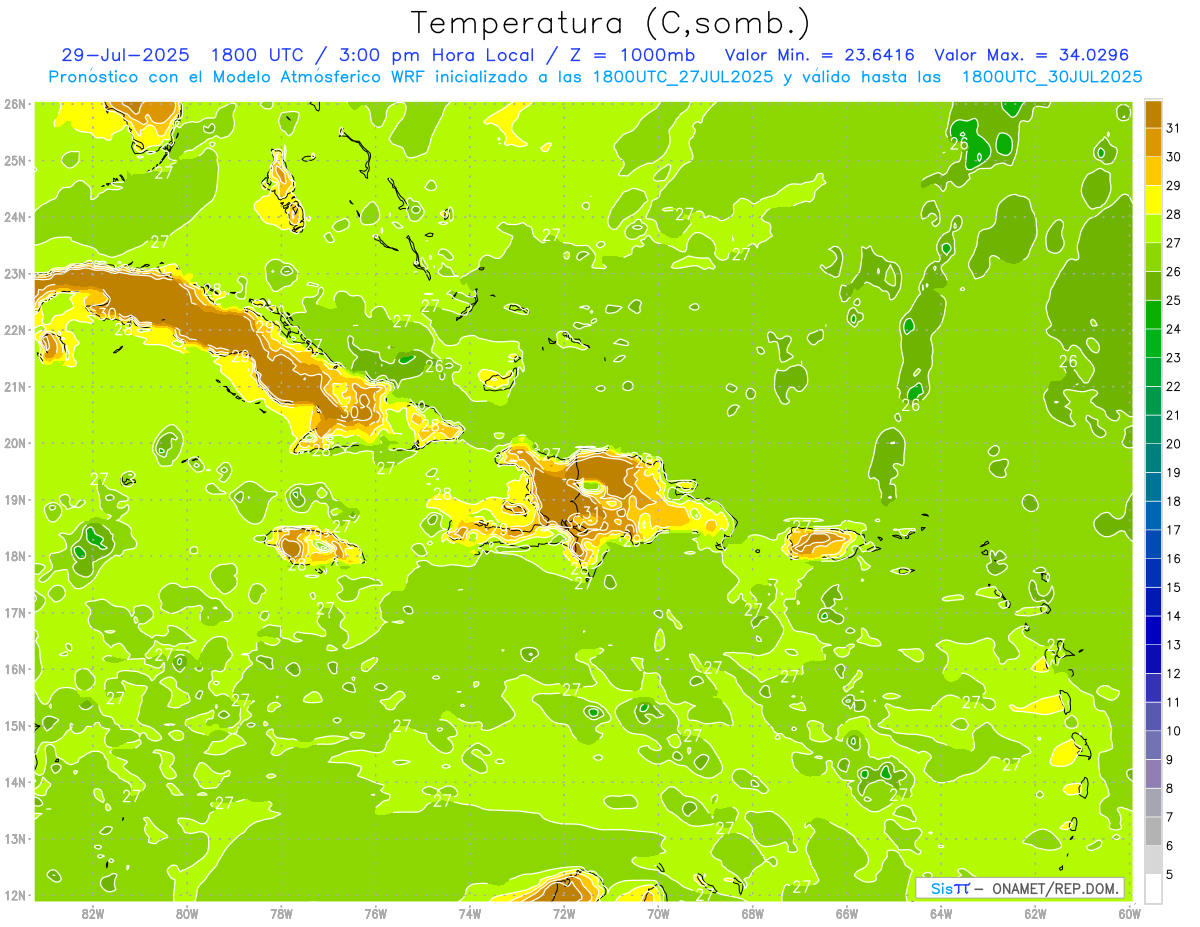The image size is (1200, 927).
Task: Click 'Valor Min. = 23.6416' text
Action: click(819, 54)
